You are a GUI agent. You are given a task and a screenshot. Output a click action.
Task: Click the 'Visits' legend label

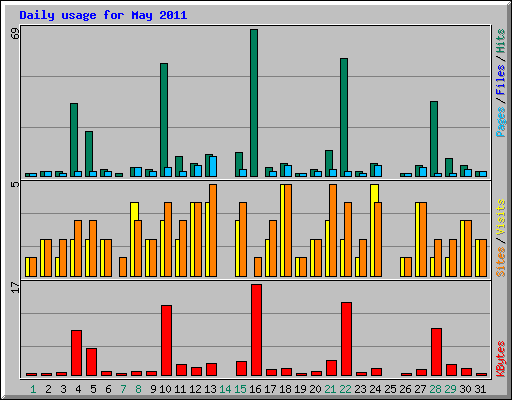click(501, 217)
